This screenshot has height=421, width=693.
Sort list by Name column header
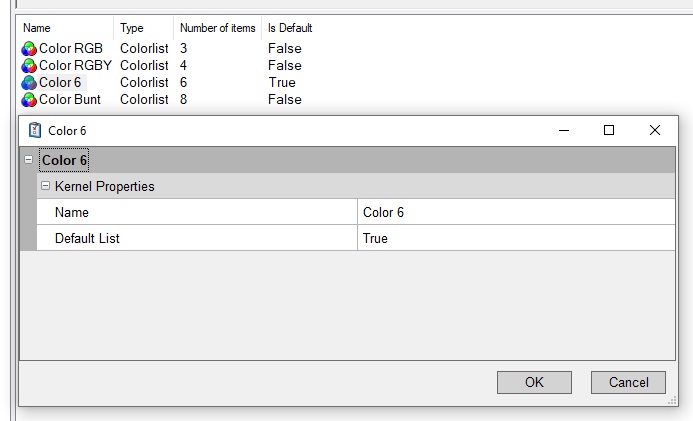click(37, 28)
